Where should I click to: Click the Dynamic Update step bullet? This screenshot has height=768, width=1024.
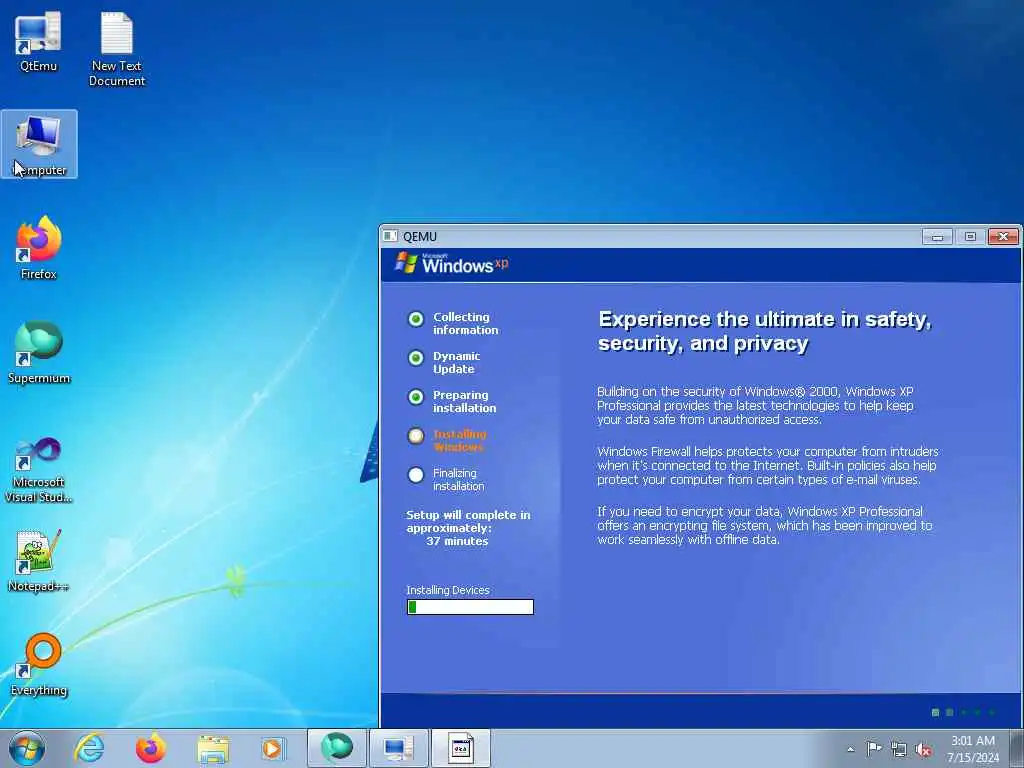(416, 358)
